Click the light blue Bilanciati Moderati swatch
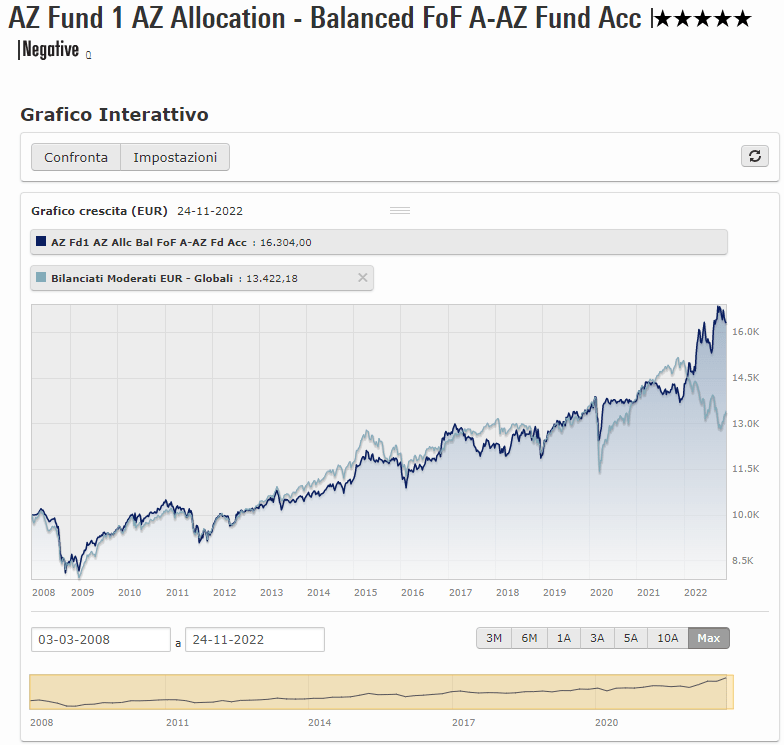 click(41, 278)
